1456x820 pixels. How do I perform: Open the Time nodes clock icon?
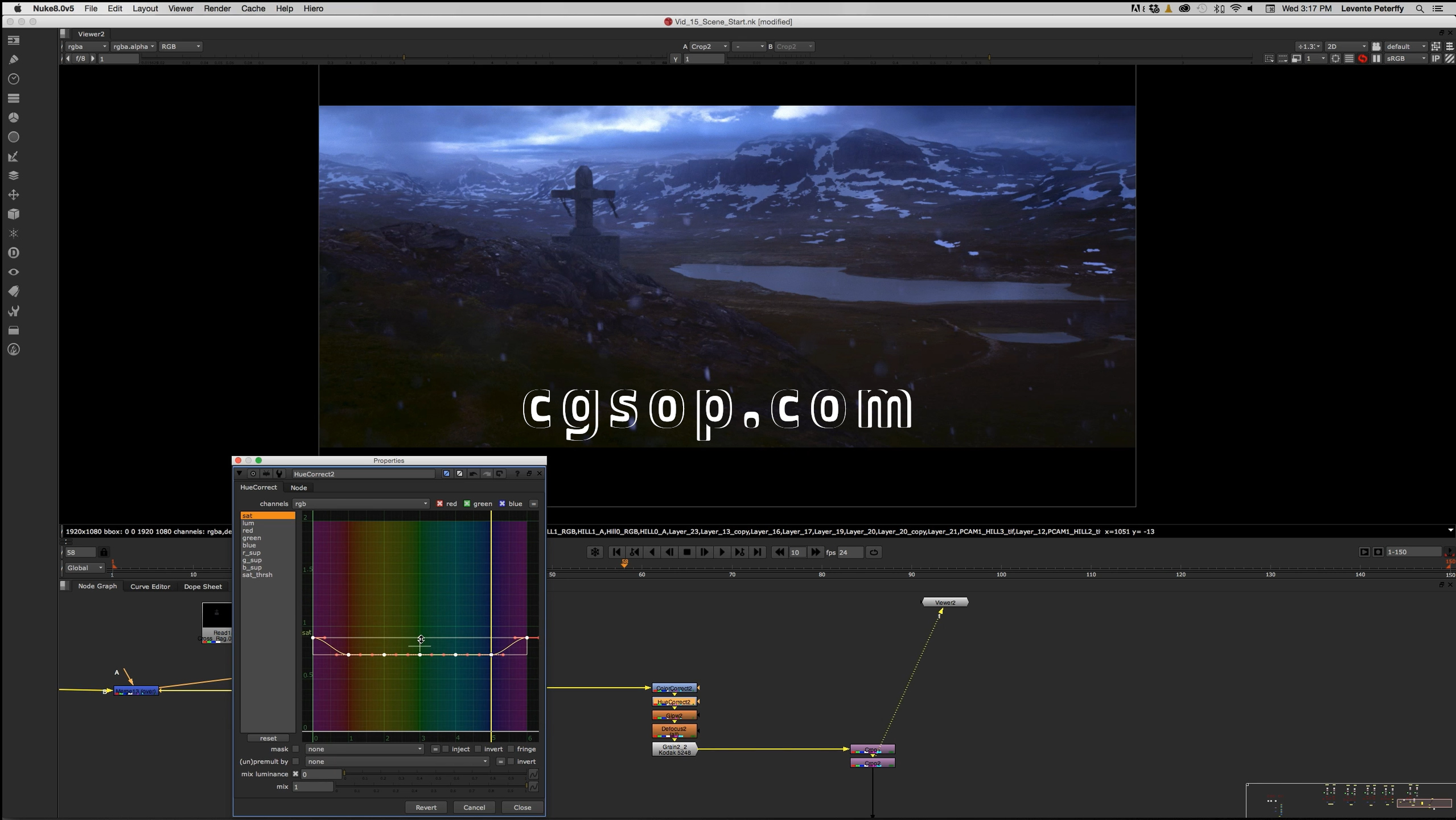tap(14, 79)
